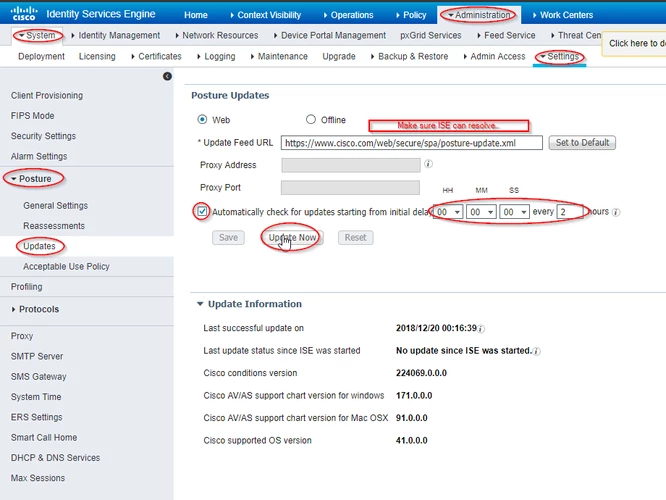The height and width of the screenshot is (500, 666).
Task: Click the Update Now button
Action: pos(292,237)
